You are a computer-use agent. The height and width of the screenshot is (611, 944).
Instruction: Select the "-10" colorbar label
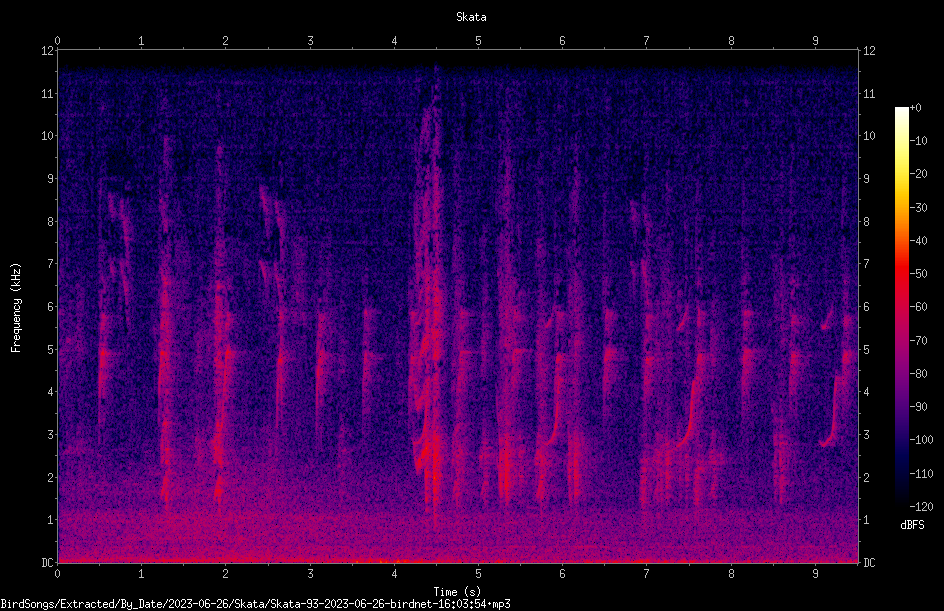click(x=919, y=141)
